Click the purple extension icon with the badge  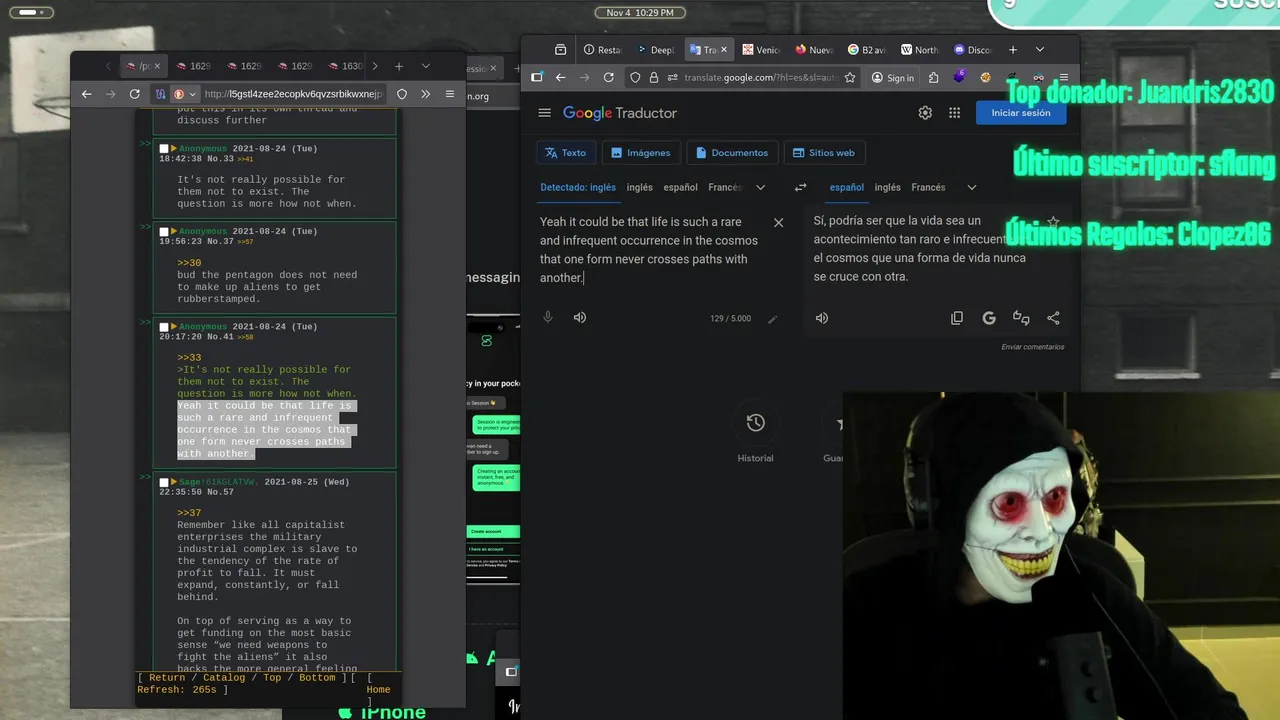click(960, 77)
